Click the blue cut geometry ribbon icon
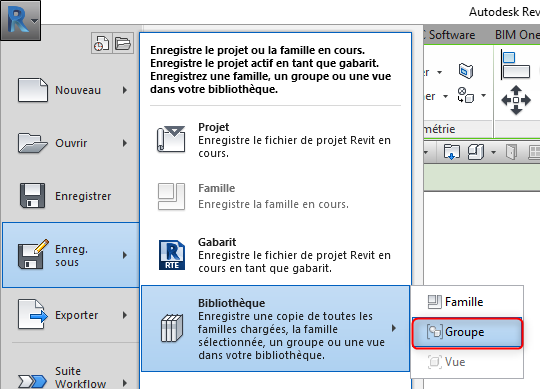Screen dimensions: 540x389 (466, 71)
